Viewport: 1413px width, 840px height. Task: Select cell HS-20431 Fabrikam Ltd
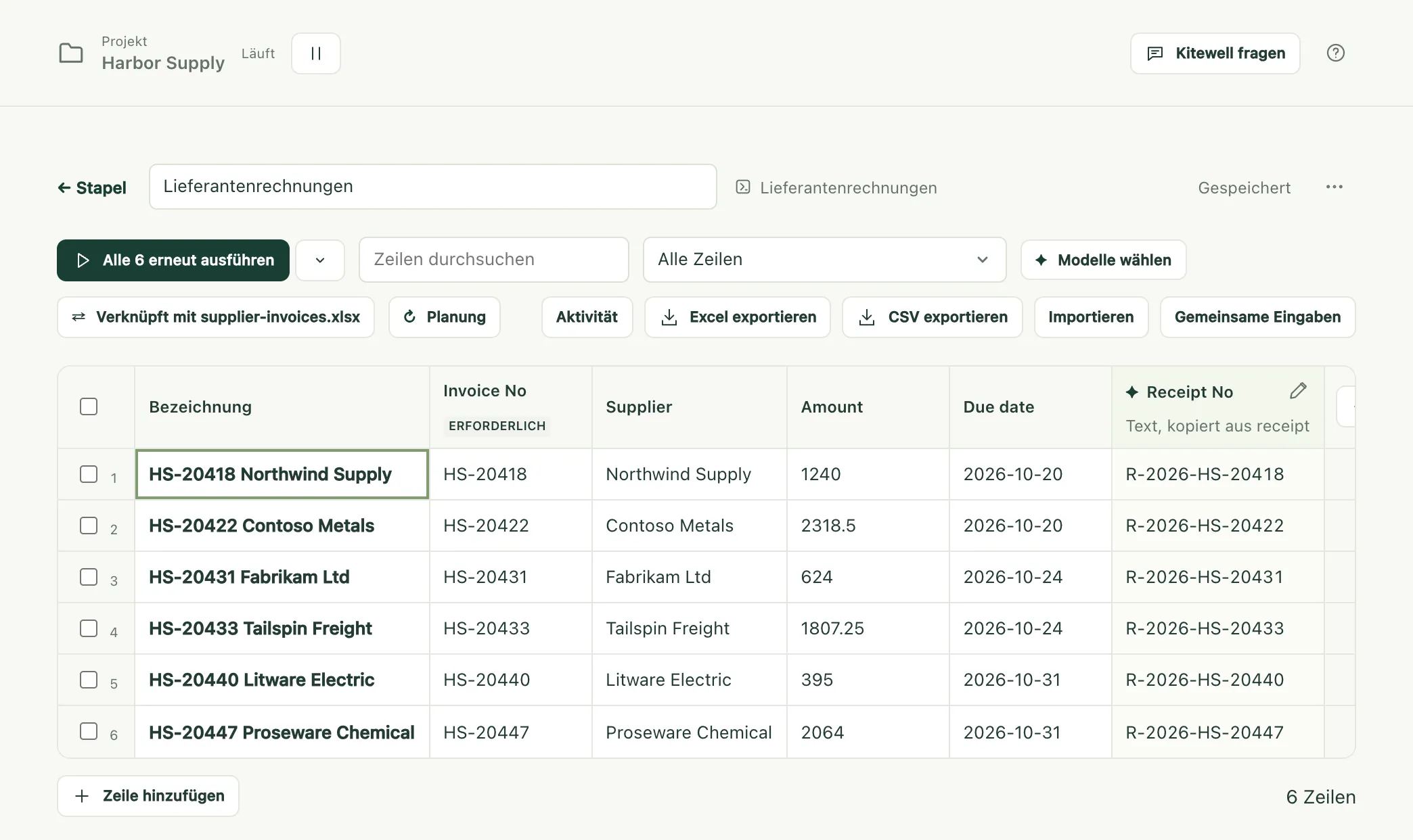tap(282, 577)
